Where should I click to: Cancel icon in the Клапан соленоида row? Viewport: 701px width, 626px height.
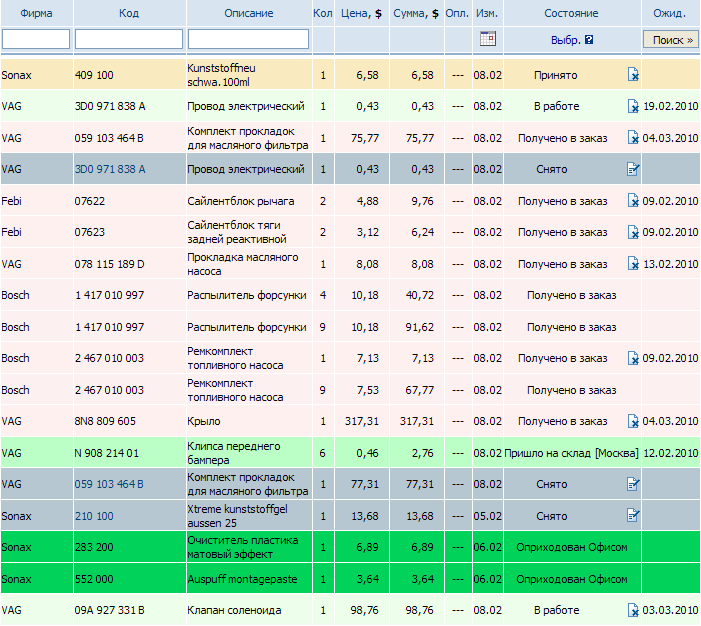633,610
